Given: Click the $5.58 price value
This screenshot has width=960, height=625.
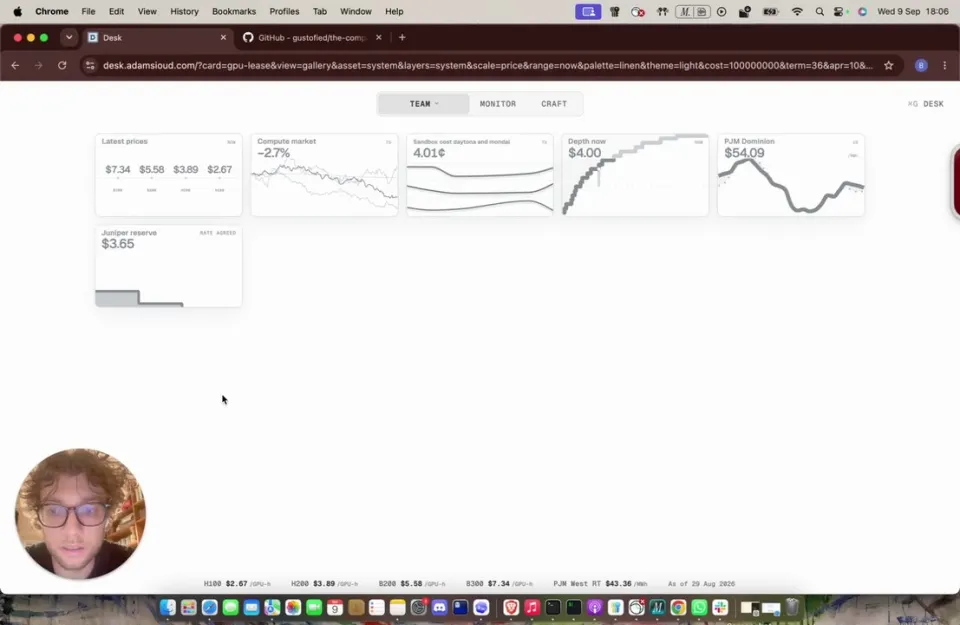Looking at the screenshot, I should [x=151, y=170].
